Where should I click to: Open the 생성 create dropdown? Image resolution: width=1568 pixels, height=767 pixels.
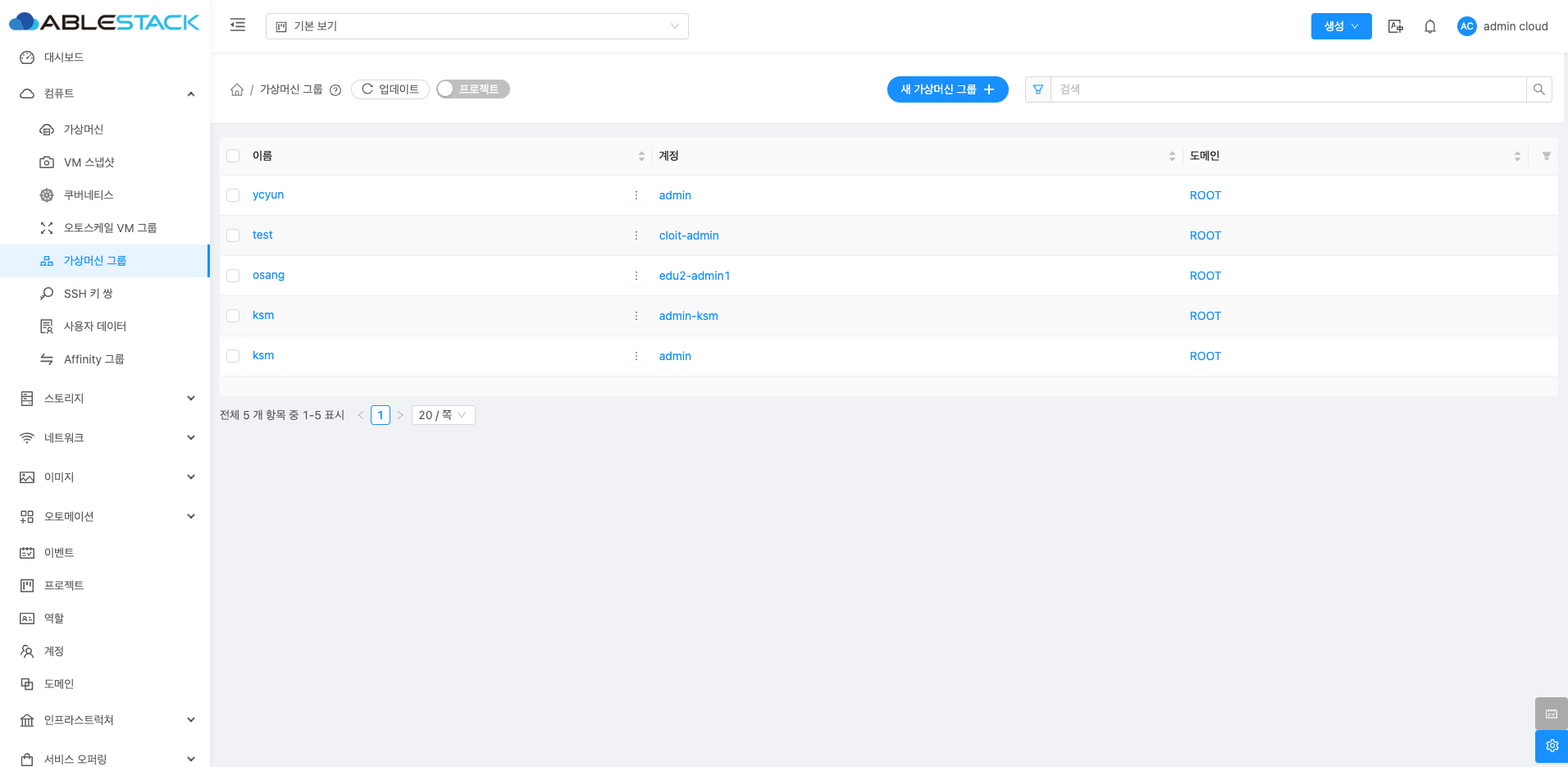tap(1341, 26)
